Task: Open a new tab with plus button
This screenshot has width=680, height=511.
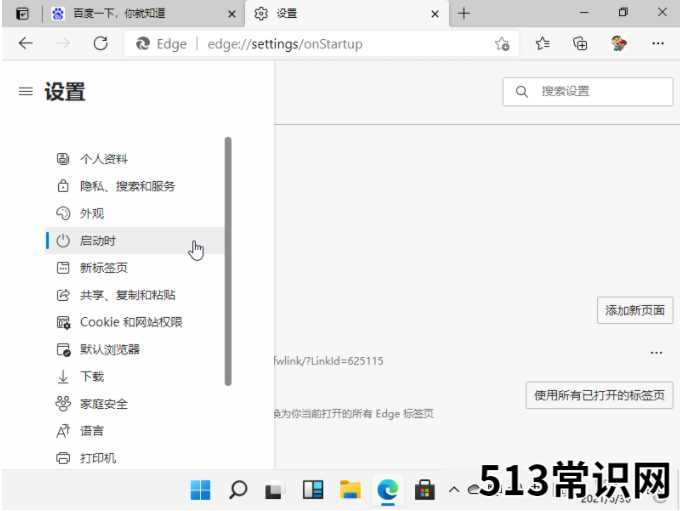Action: coord(464,13)
